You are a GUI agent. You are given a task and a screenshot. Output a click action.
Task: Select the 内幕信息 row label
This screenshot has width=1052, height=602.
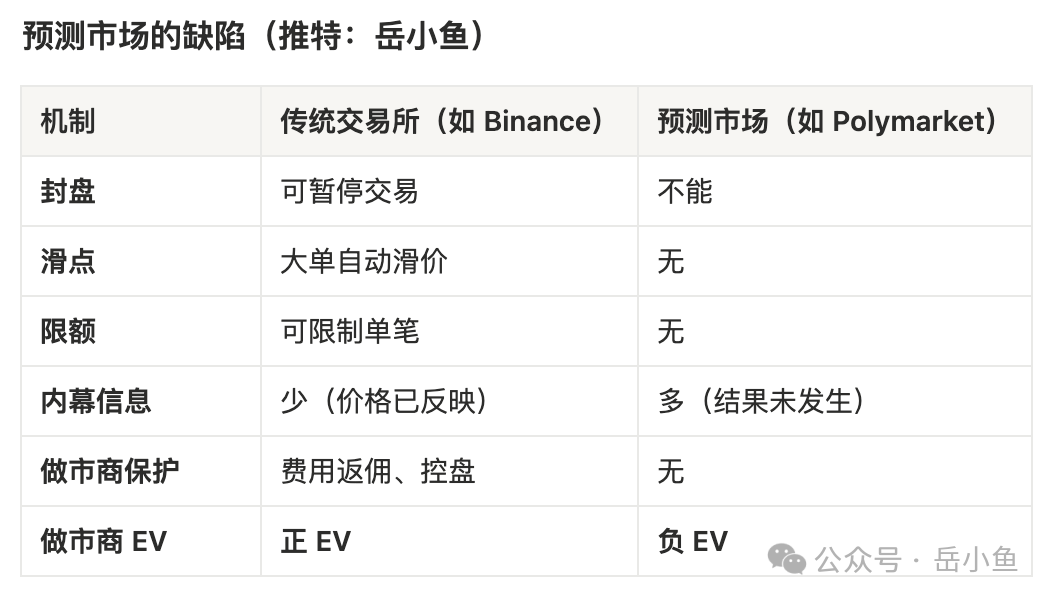[96, 401]
